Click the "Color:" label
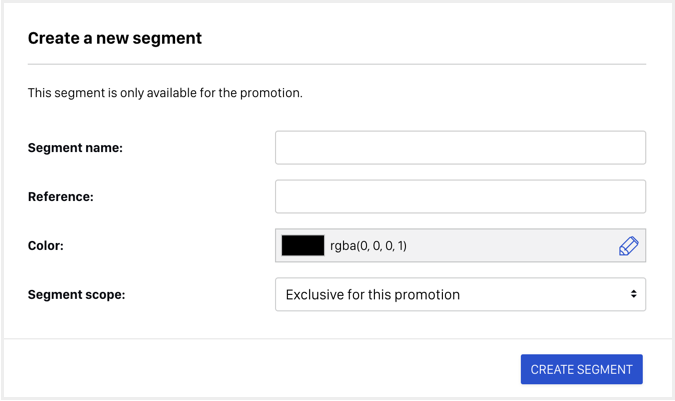675x401 pixels. 46,246
